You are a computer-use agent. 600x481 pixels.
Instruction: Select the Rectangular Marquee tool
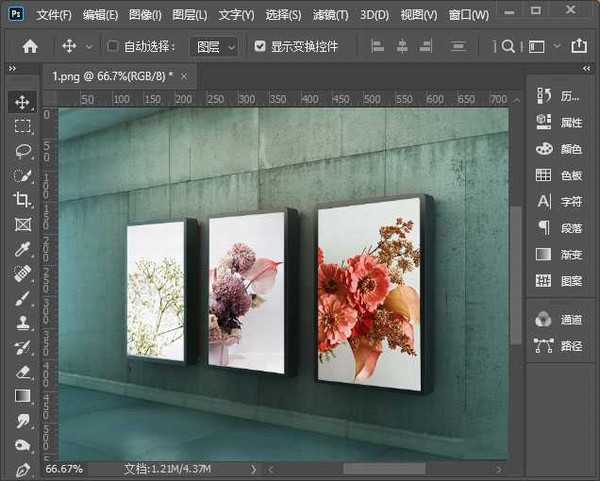(22, 127)
